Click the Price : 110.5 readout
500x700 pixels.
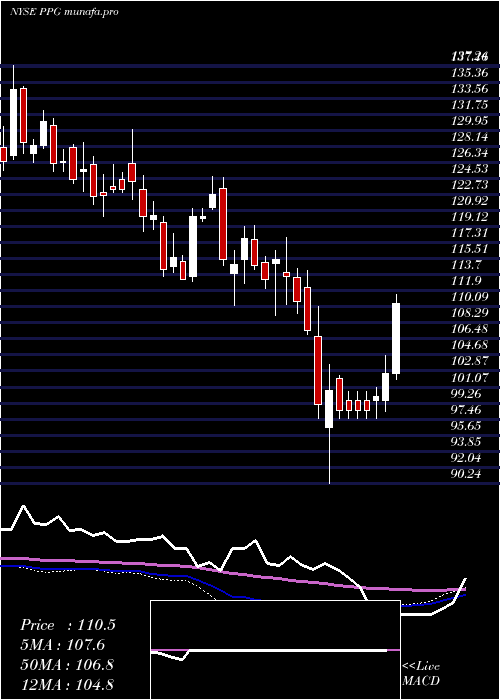click(x=68, y=625)
